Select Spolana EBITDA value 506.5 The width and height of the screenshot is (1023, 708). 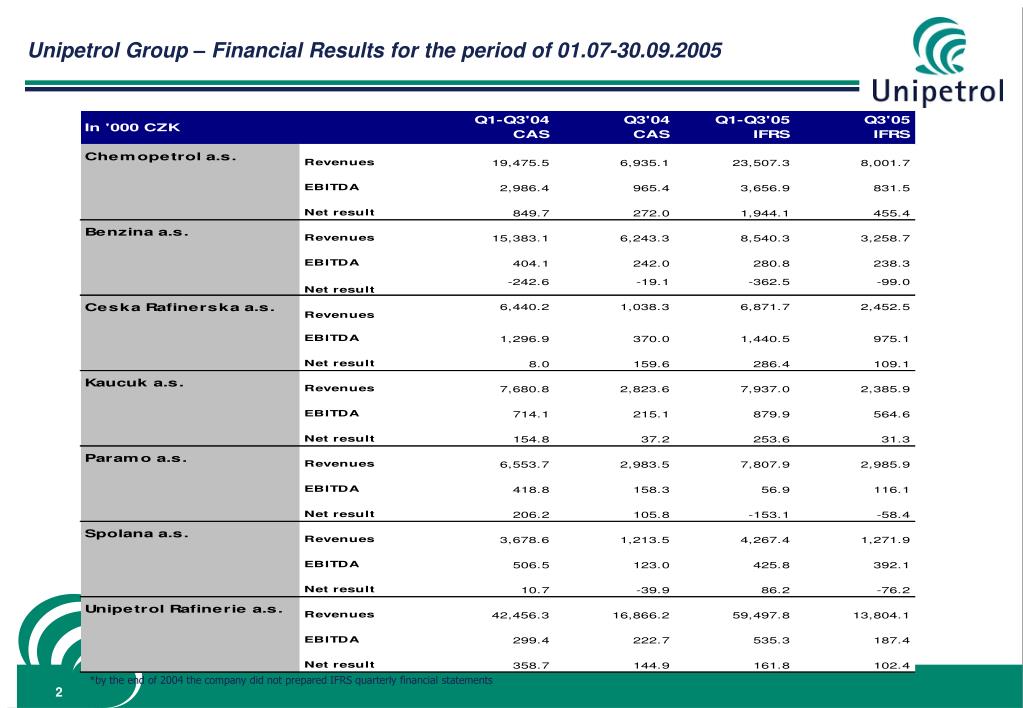(x=531, y=565)
